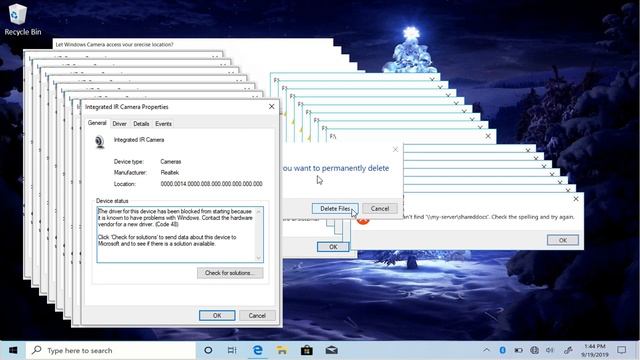
Task: Click the Type here to search box
Action: point(111,350)
